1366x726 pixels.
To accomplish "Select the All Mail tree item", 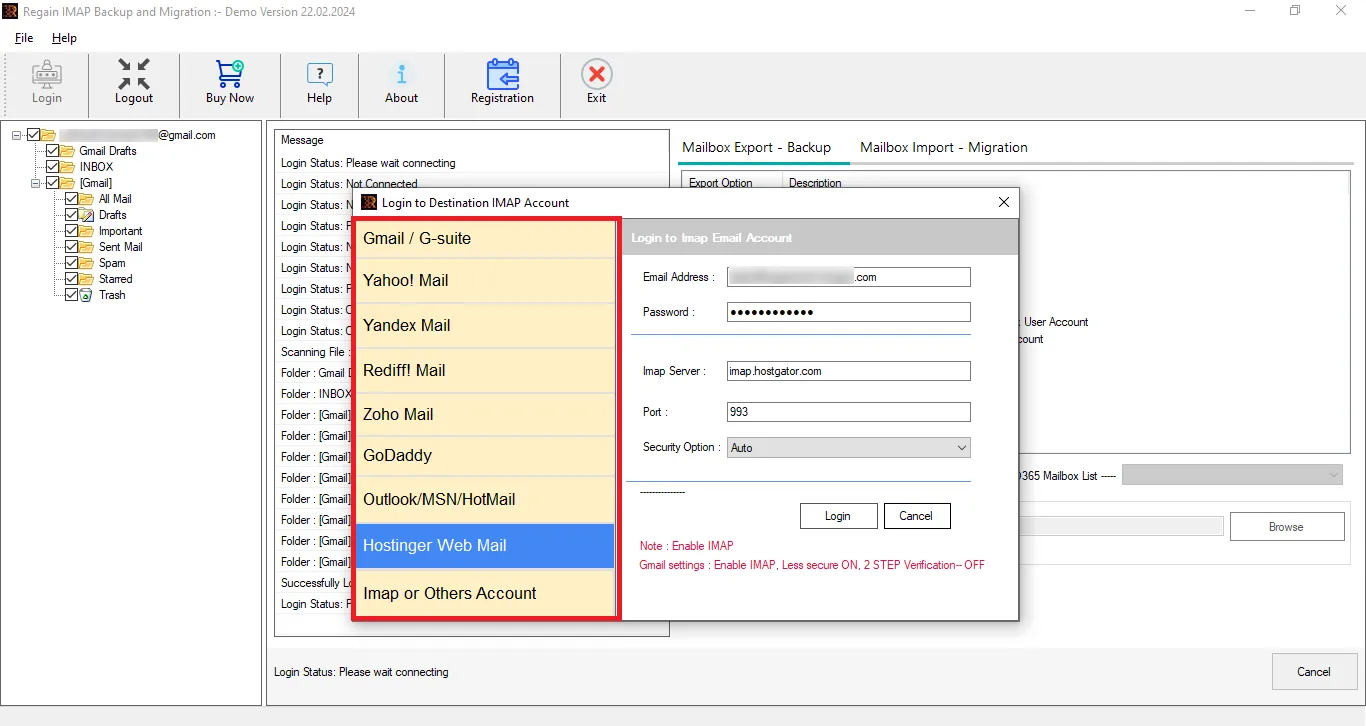I will [x=115, y=199].
